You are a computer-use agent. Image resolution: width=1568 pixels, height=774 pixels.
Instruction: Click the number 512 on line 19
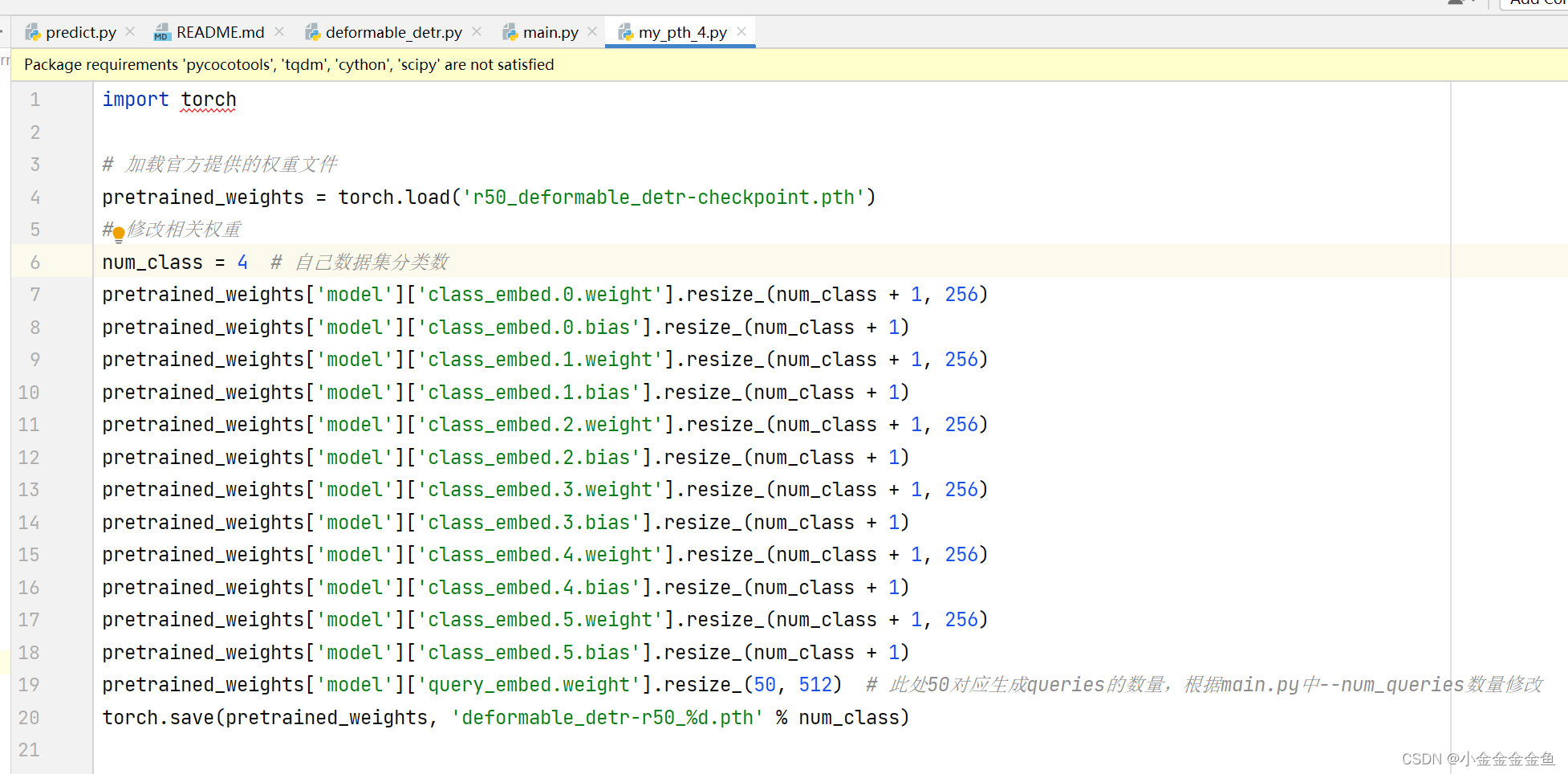(815, 685)
